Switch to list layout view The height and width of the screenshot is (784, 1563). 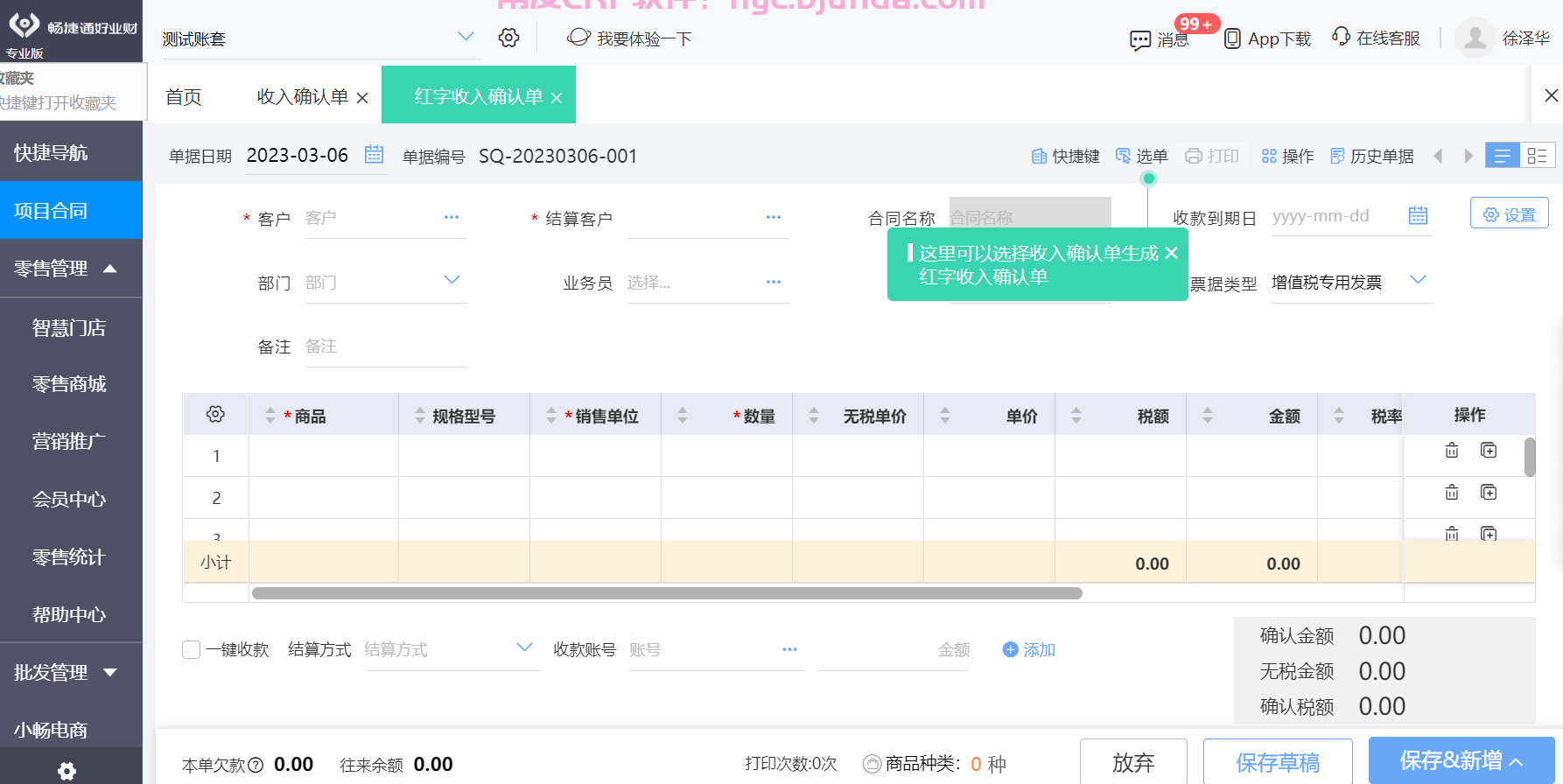tap(1503, 155)
